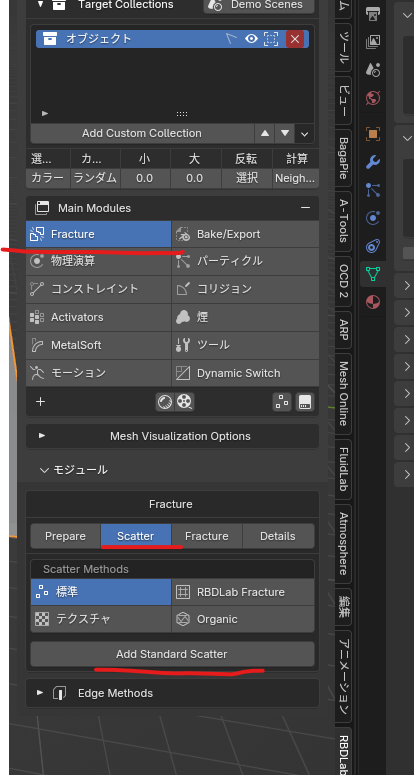414x775 pixels.
Task: Remove オブジェクト collection with red X
Action: (x=295, y=39)
